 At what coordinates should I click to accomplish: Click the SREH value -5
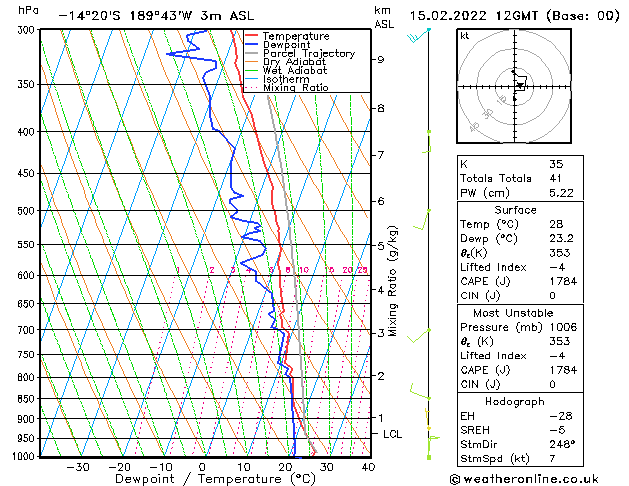[x=557, y=430]
